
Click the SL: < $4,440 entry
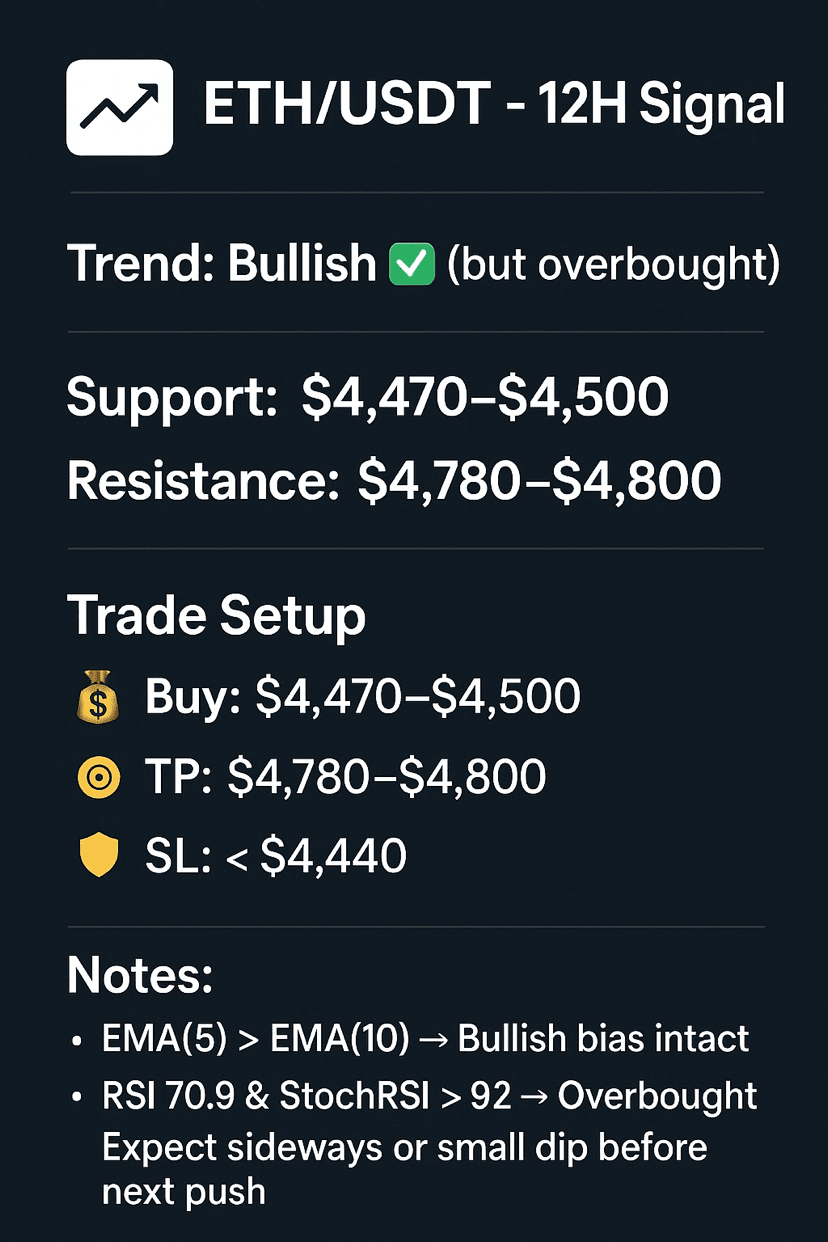pos(276,857)
